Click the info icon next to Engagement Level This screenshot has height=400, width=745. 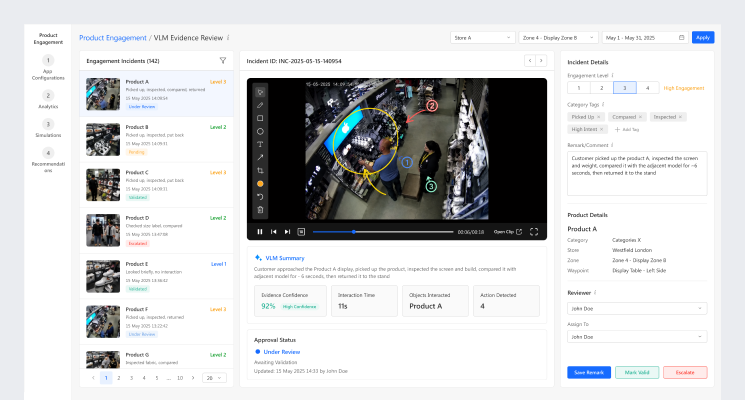click(612, 76)
